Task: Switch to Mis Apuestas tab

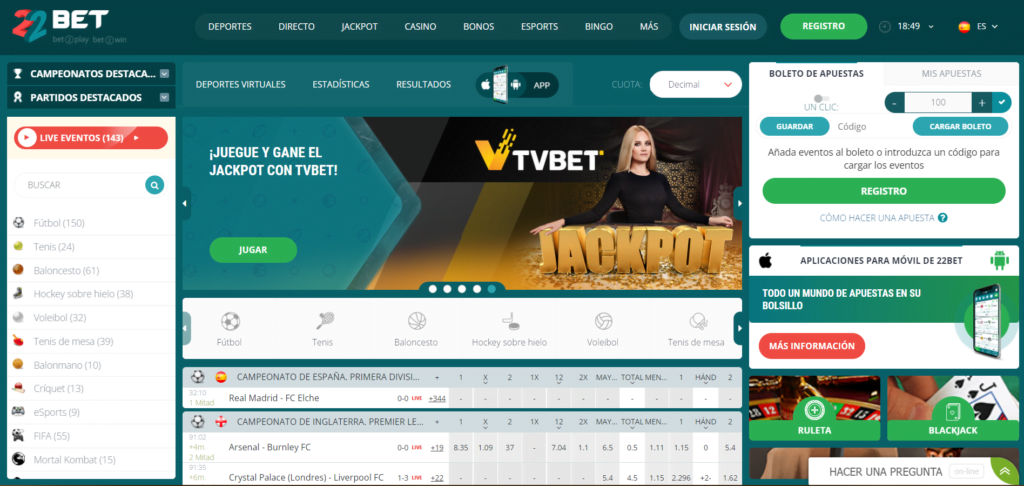Action: point(950,73)
